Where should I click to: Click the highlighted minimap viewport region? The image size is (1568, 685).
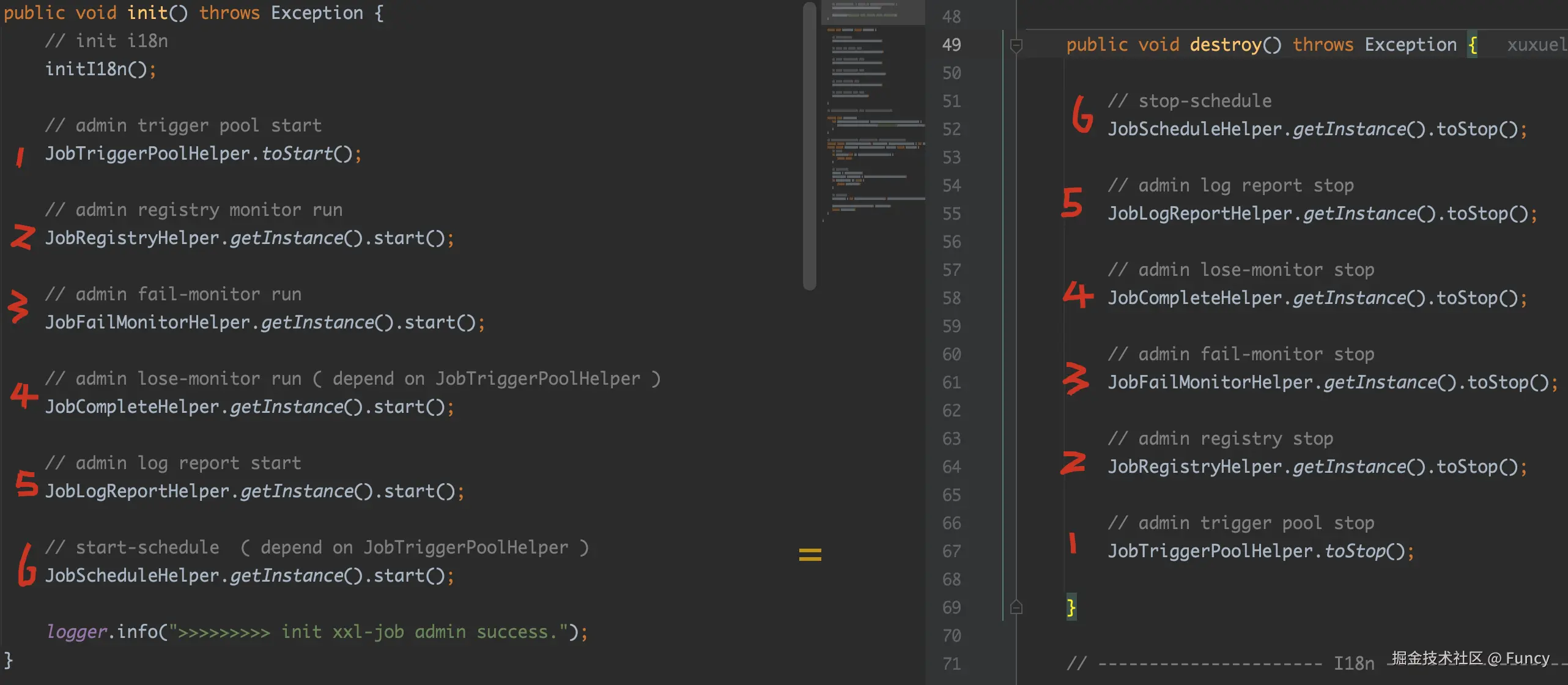873,12
